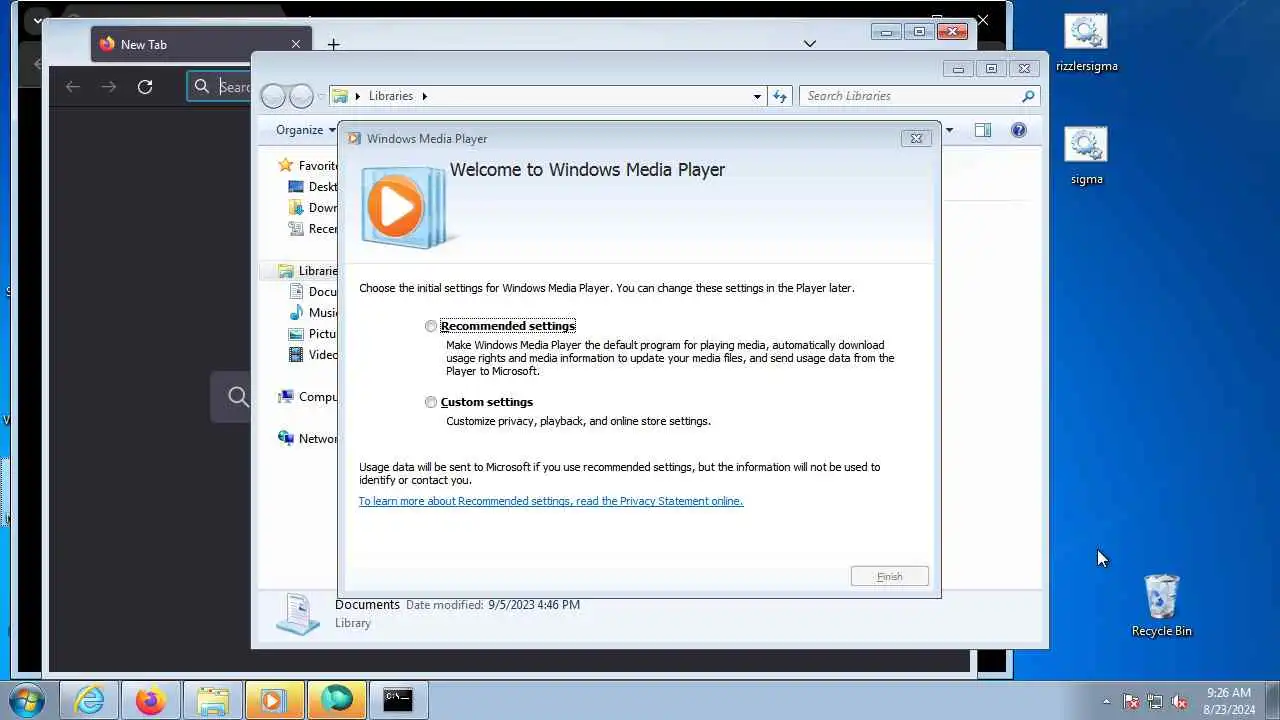Click Show desktop strip at taskbar end
Viewport: 1280px width, 720px height.
[1272, 700]
